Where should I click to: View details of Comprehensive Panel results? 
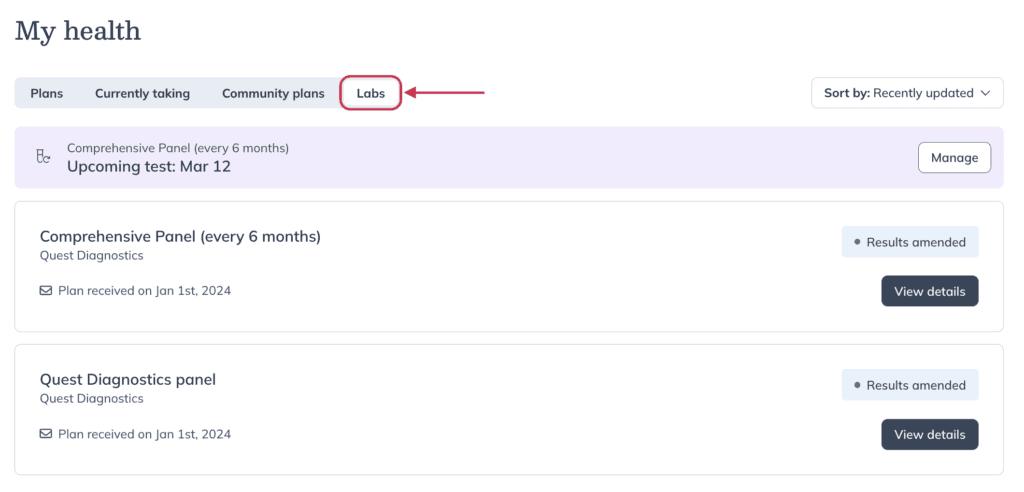[x=930, y=291]
